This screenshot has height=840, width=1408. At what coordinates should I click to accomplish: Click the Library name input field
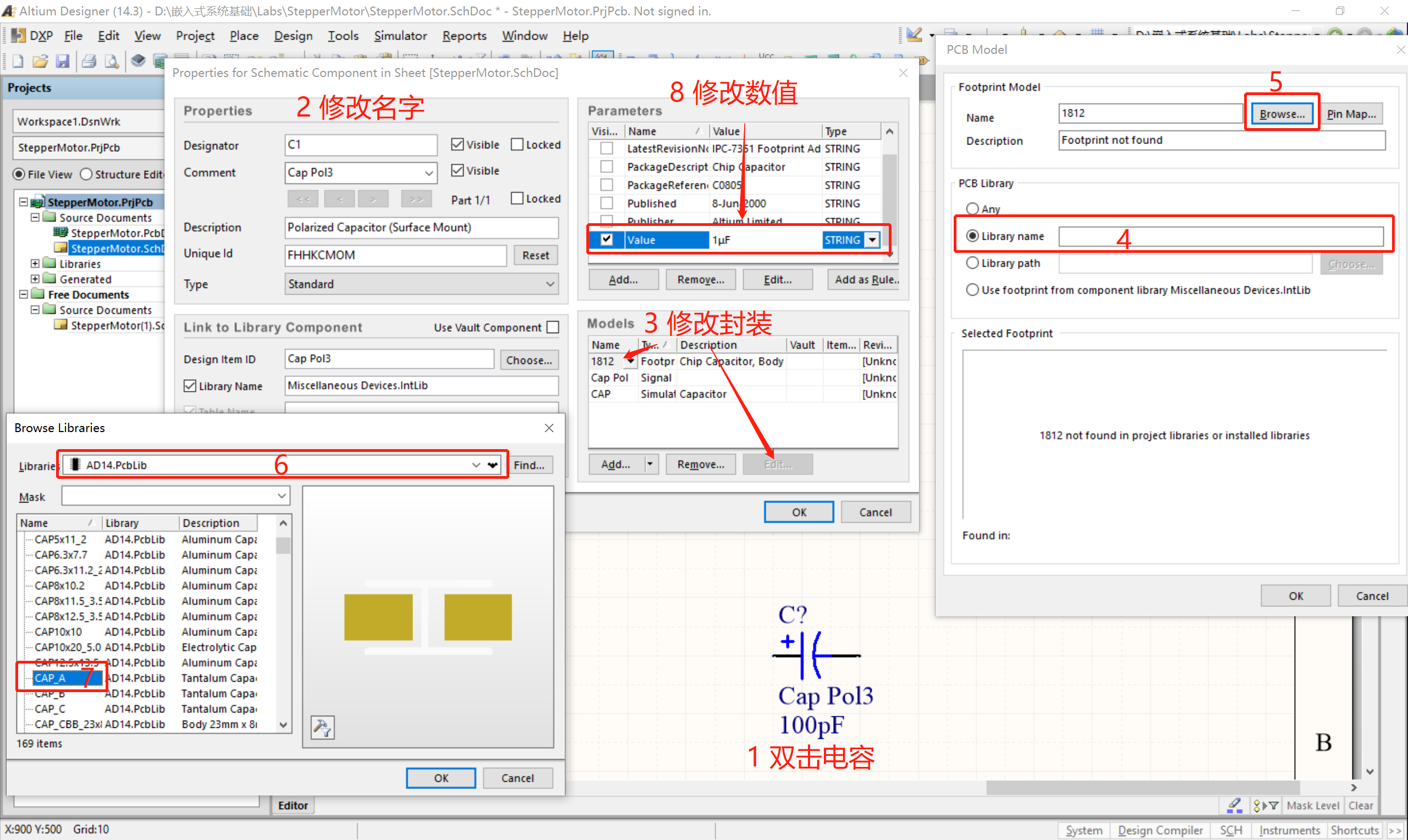(1220, 236)
